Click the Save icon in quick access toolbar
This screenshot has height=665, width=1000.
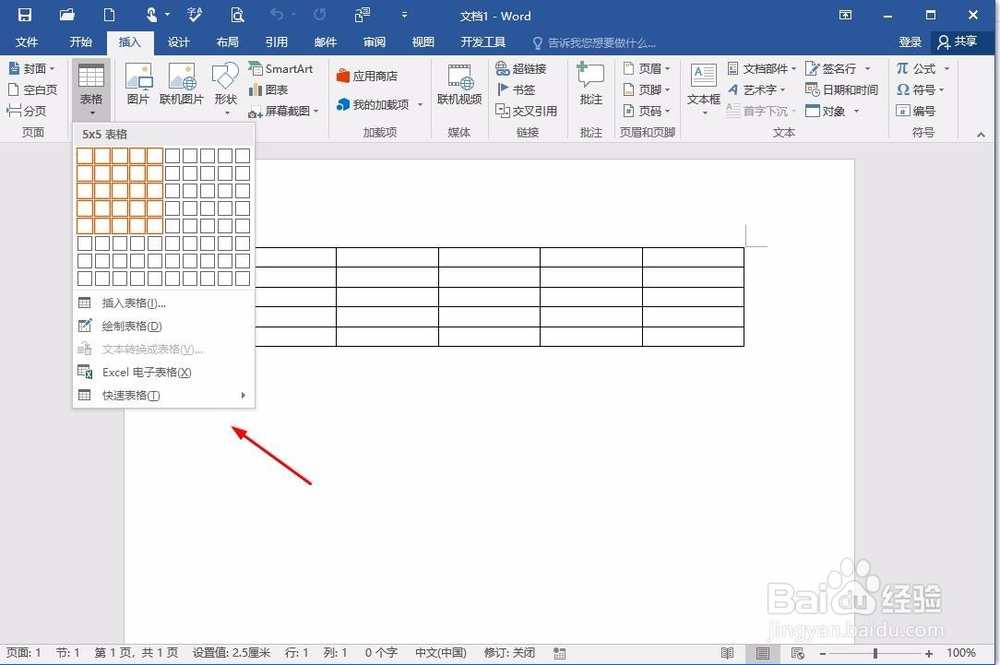coord(24,15)
